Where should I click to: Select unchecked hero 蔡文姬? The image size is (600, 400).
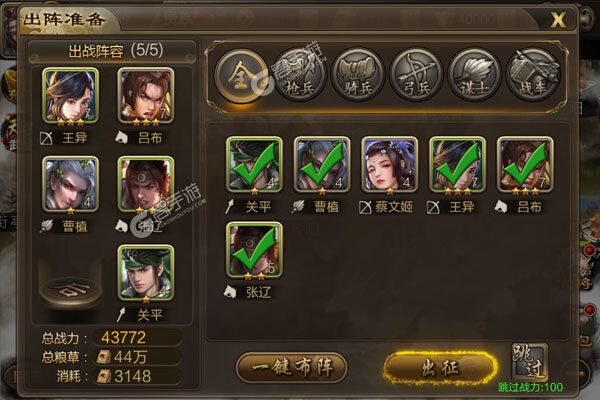point(390,165)
